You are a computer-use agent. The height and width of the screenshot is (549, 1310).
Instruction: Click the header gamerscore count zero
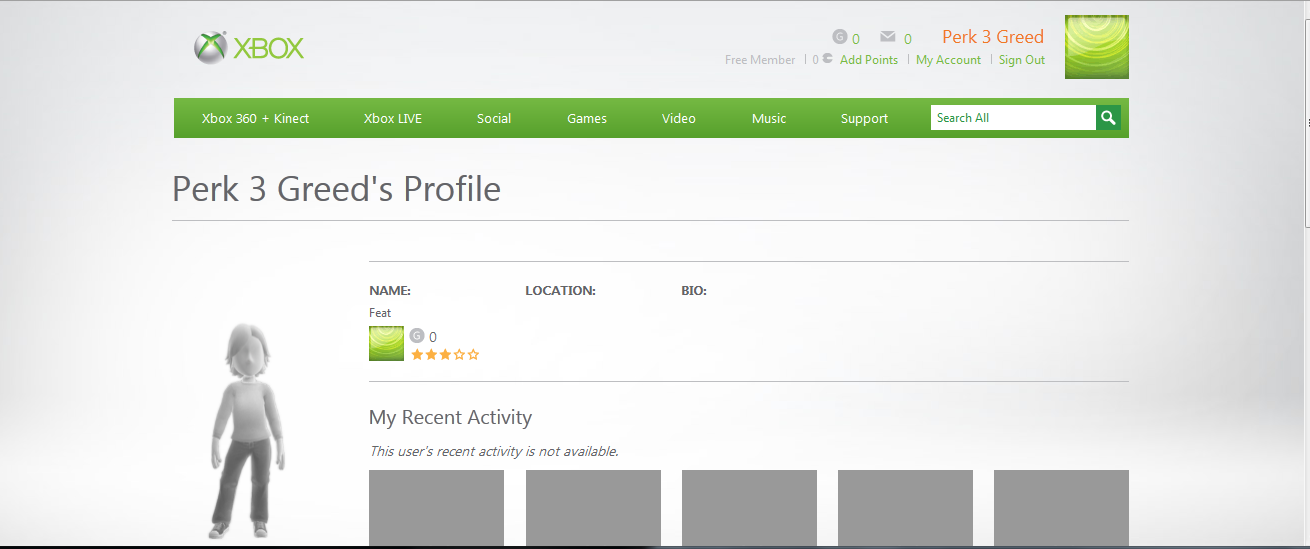[x=856, y=39]
